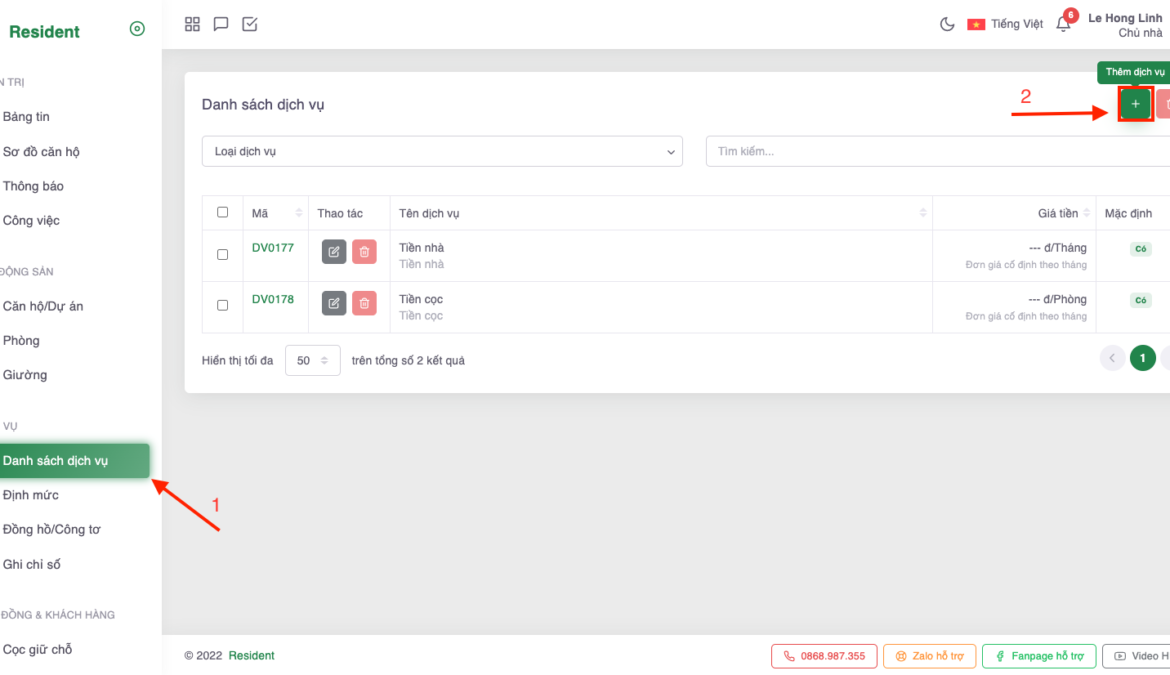
Task: Select the DV0178 row checkbox
Action: click(222, 305)
